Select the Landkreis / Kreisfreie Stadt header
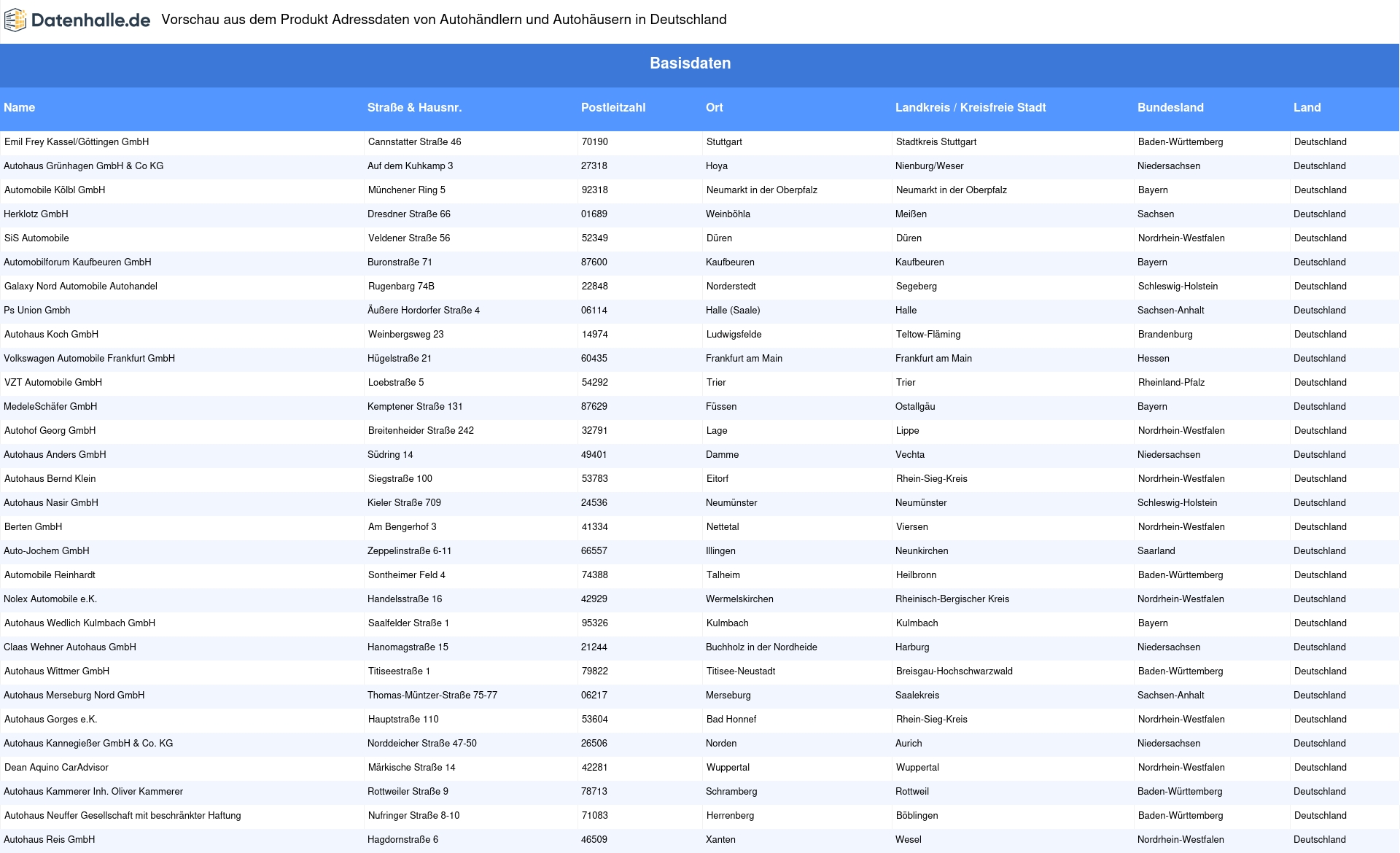 coord(971,107)
